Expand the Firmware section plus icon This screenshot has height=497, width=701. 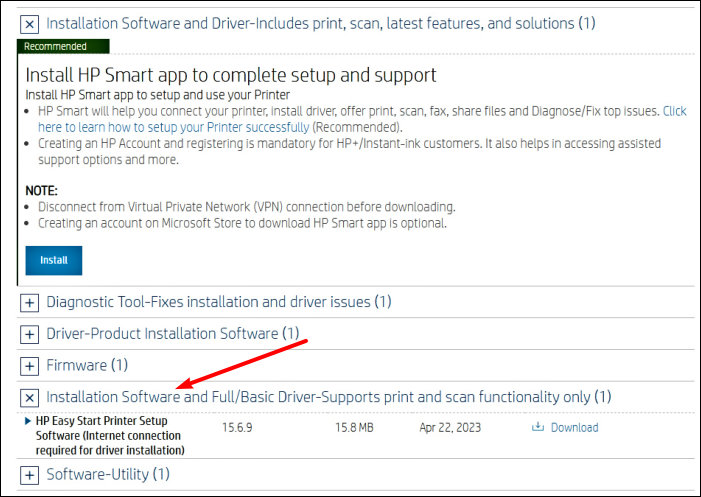(30, 366)
